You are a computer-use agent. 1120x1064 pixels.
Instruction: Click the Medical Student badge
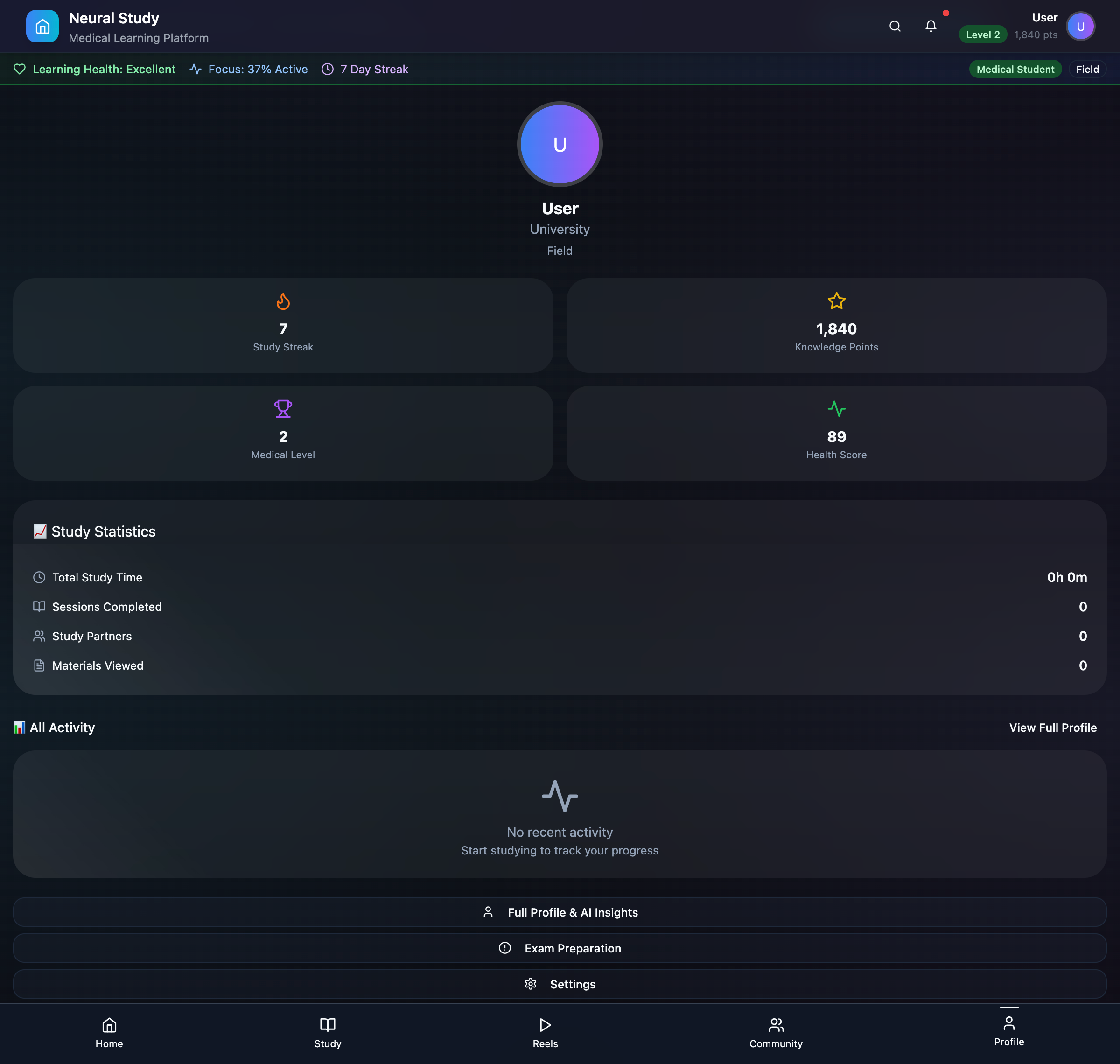click(x=1015, y=69)
